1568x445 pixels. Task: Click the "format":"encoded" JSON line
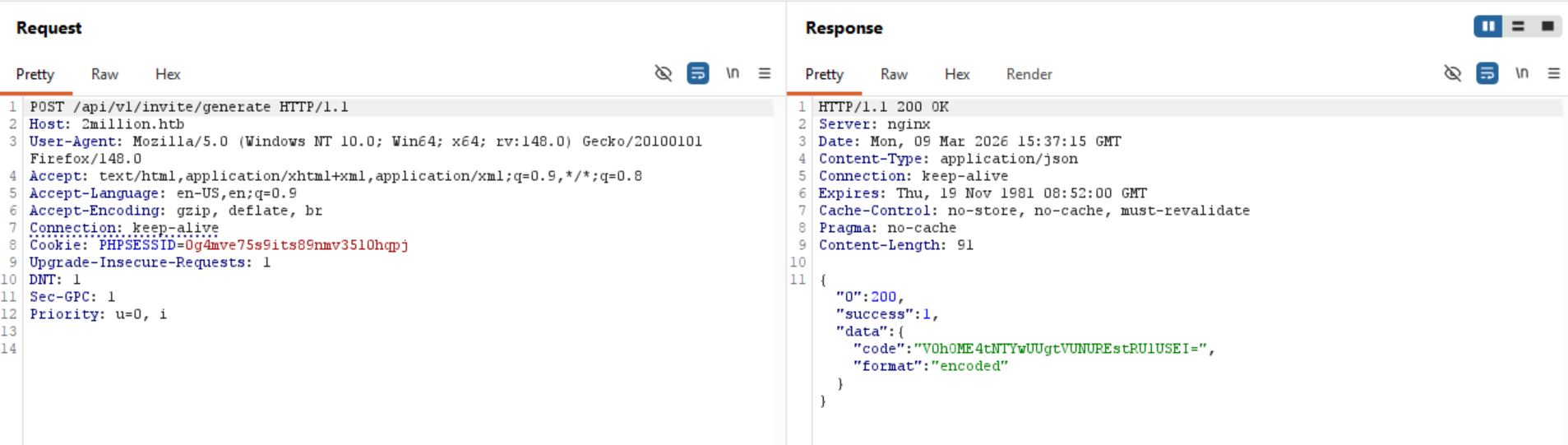click(931, 366)
